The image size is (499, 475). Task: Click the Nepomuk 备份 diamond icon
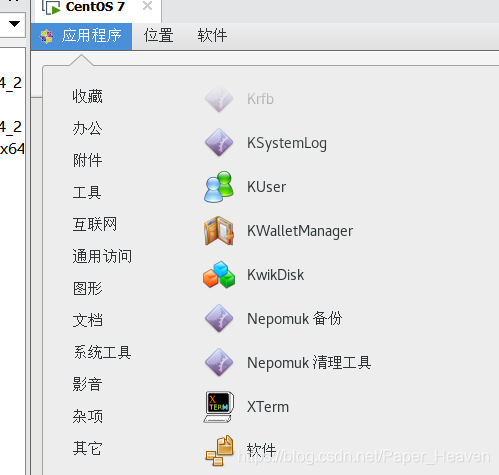coord(219,318)
